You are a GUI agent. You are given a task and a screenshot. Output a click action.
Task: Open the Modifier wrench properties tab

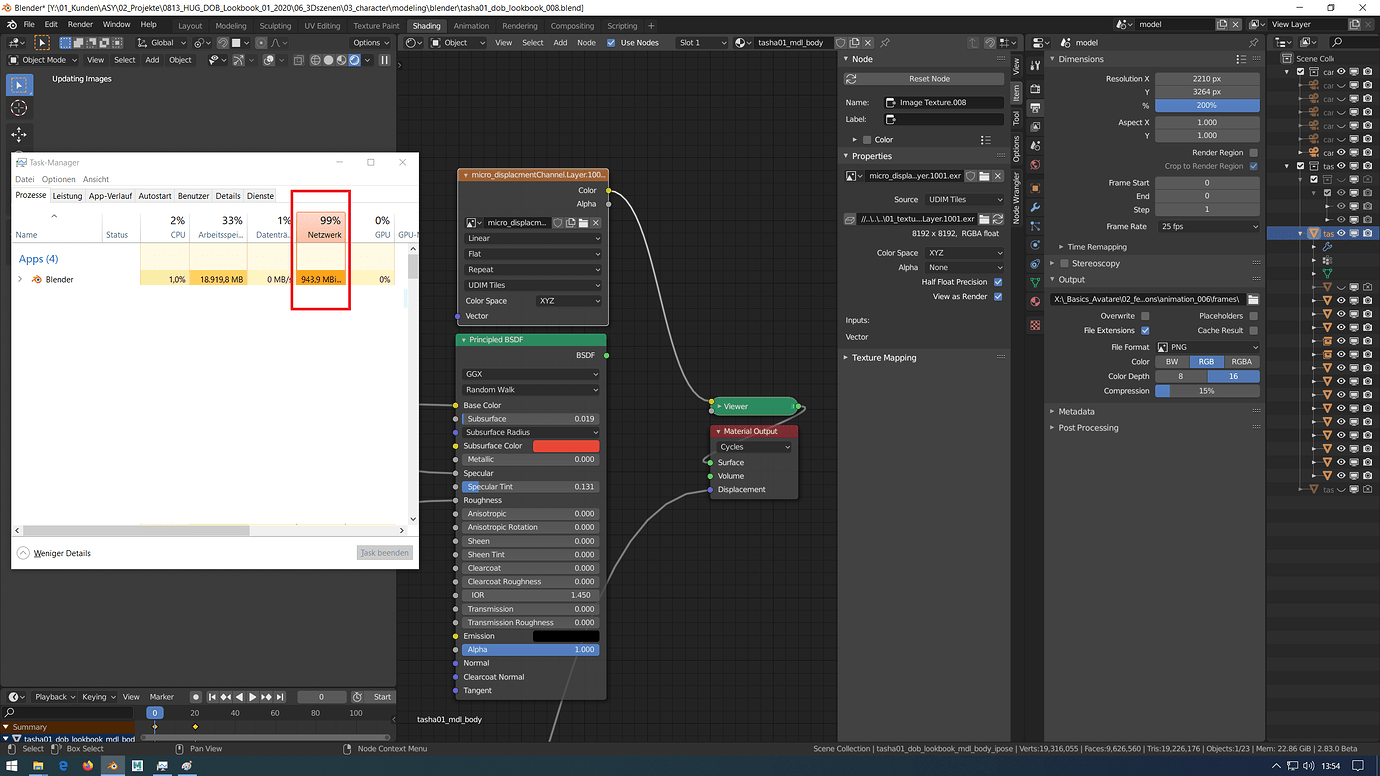pos(1035,207)
